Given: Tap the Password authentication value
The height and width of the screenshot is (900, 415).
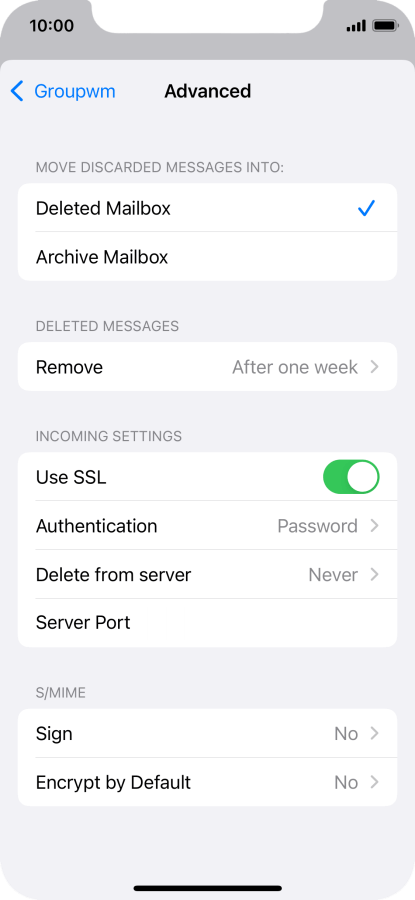Looking at the screenshot, I should pyautogui.click(x=317, y=526).
